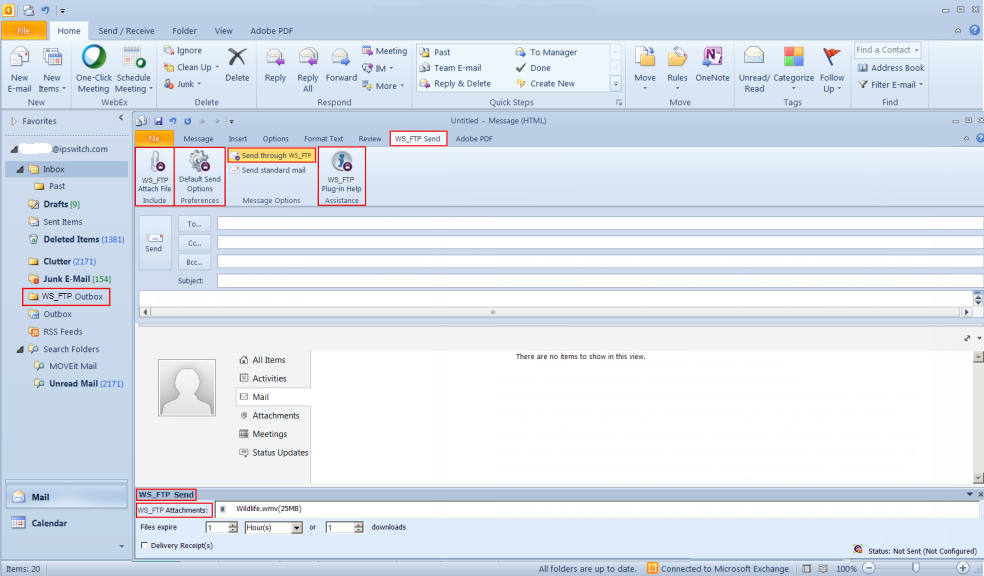Click the To Manager quick step
Image resolution: width=984 pixels, height=576 pixels.
(x=547, y=52)
